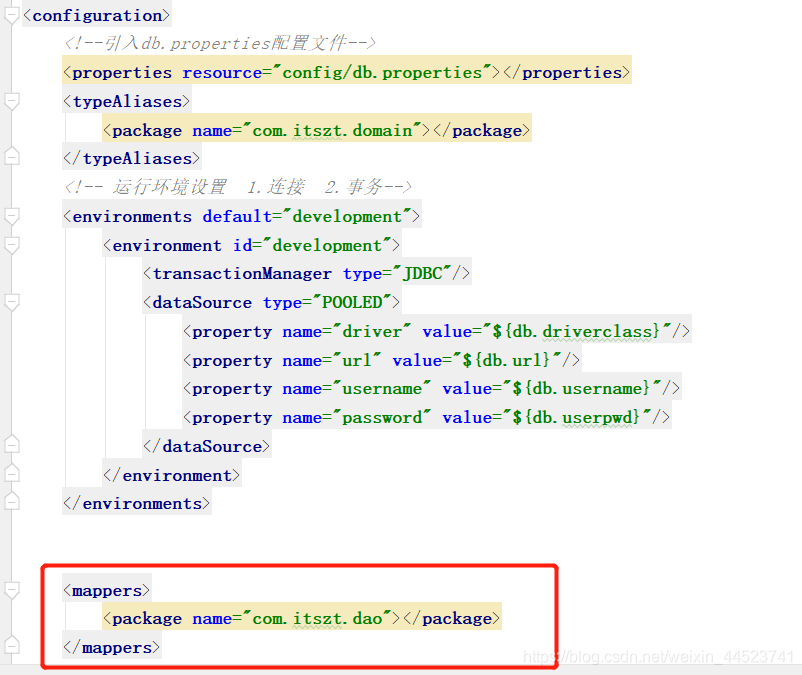Viewport: 802px width, 675px height.
Task: Collapse the environment id fold marker
Action: click(x=12, y=245)
